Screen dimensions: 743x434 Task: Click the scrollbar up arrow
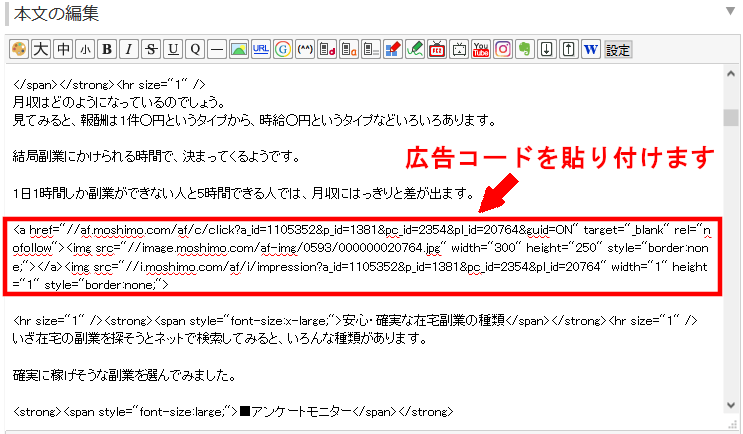tap(731, 73)
